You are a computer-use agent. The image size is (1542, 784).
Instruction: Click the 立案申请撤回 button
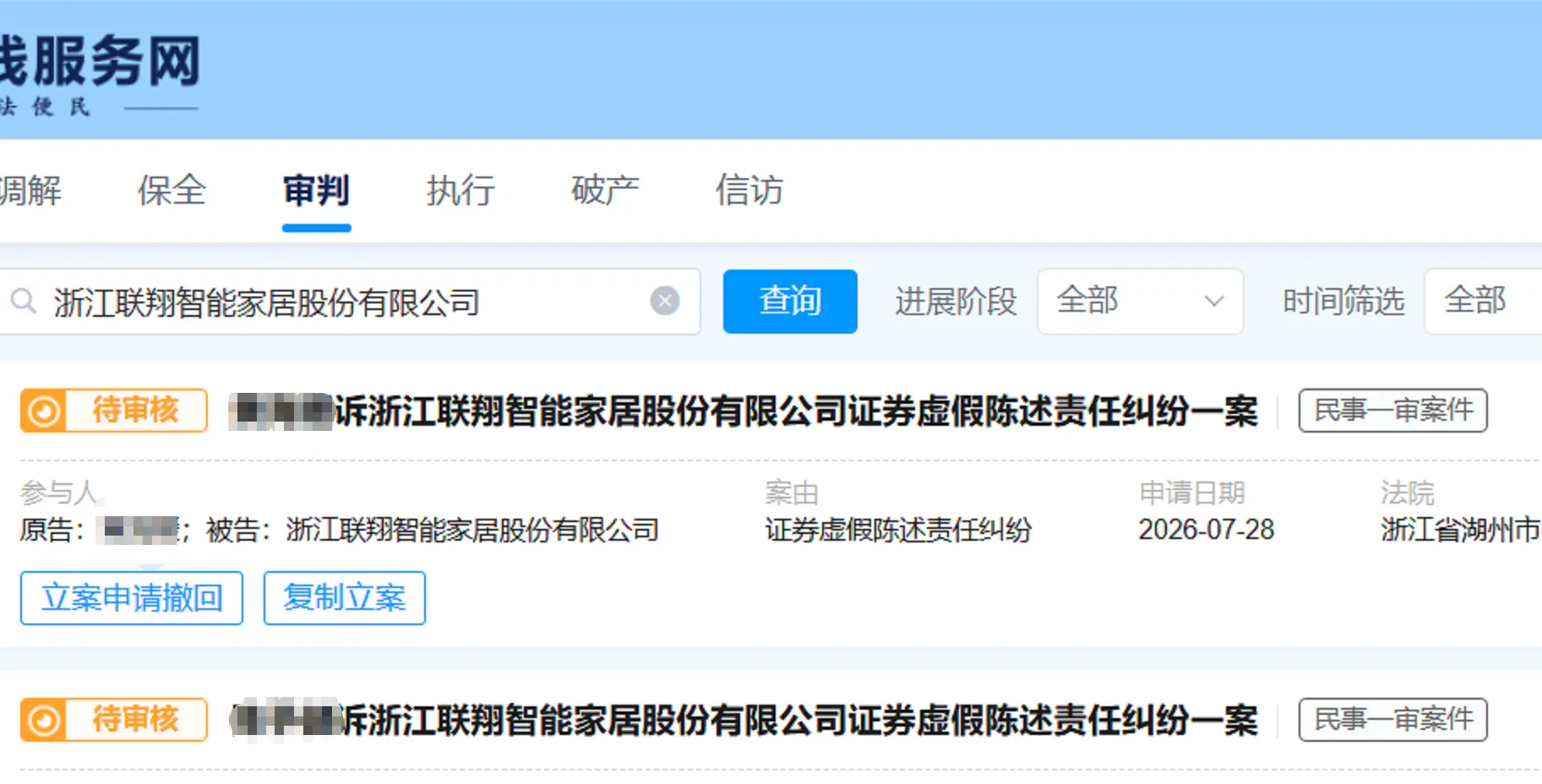tap(132, 598)
